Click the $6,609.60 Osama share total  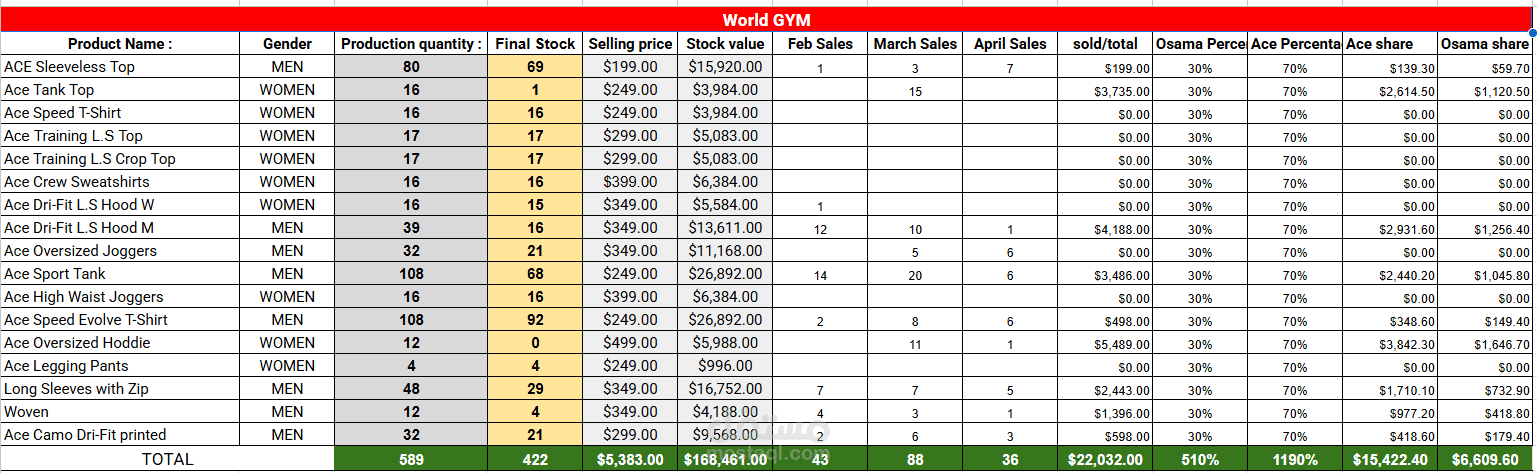pos(1485,459)
